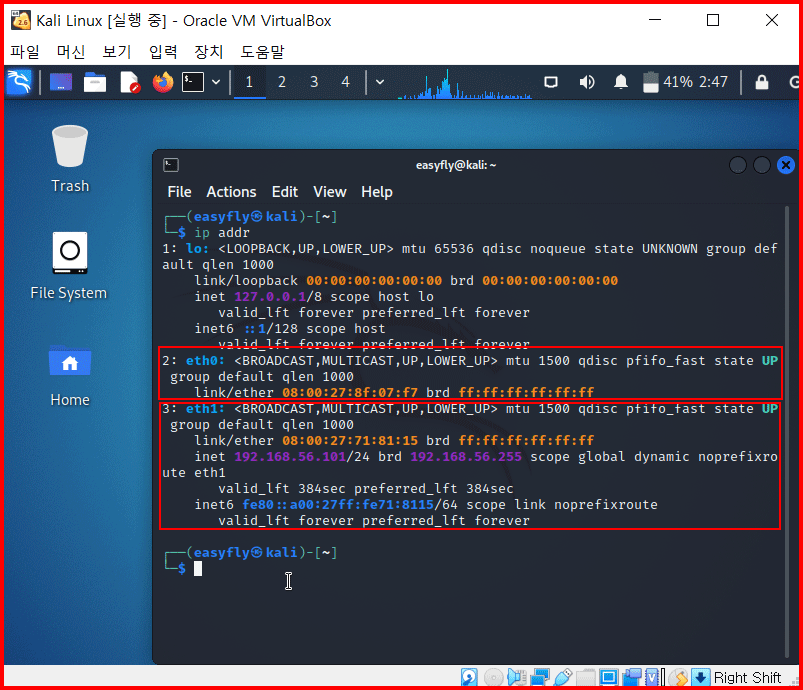Image resolution: width=803 pixels, height=690 pixels.
Task: Click the keyboard capture arrow status icon
Action: point(701,677)
